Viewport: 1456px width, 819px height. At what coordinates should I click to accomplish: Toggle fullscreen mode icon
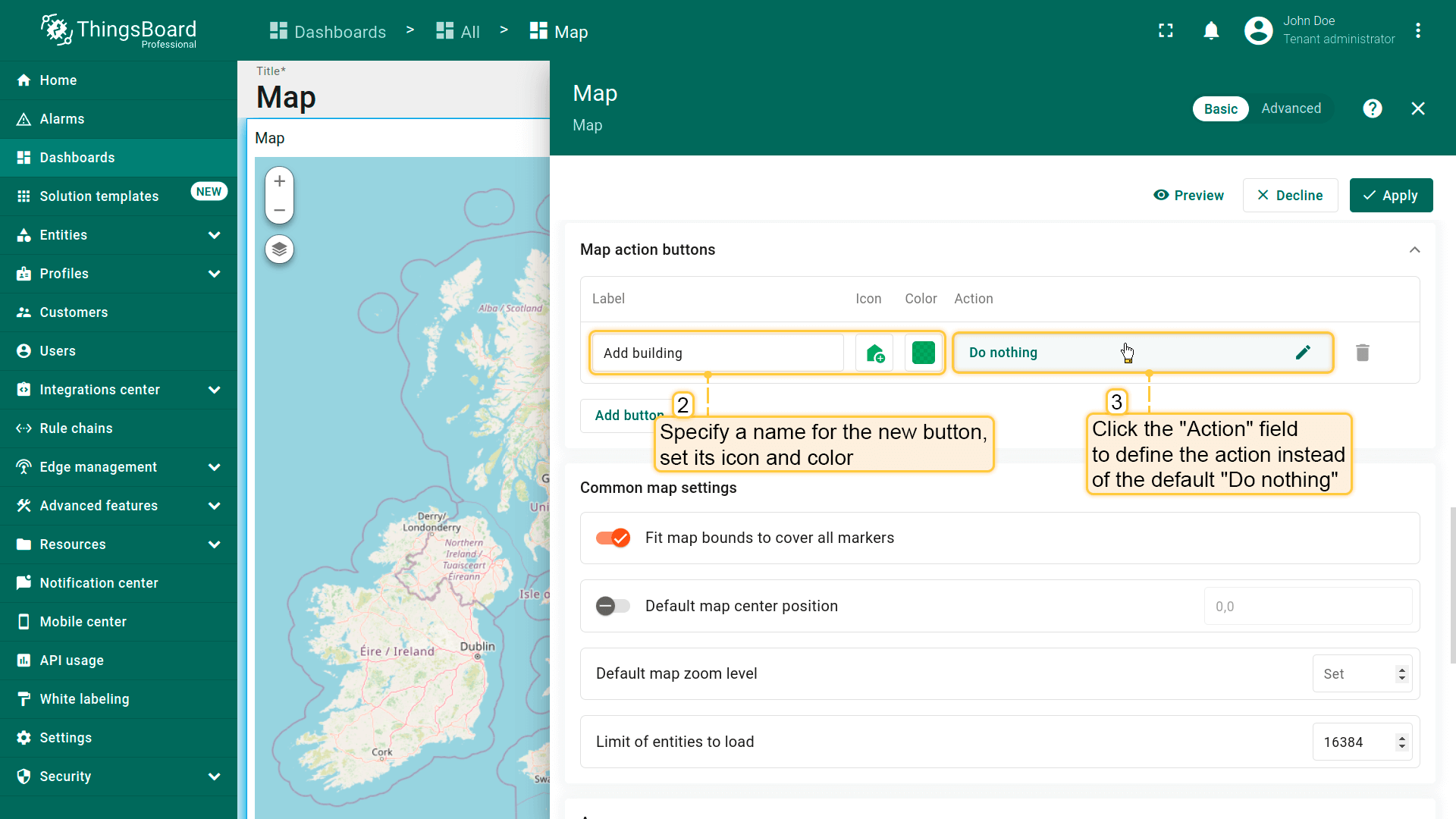(x=1166, y=30)
